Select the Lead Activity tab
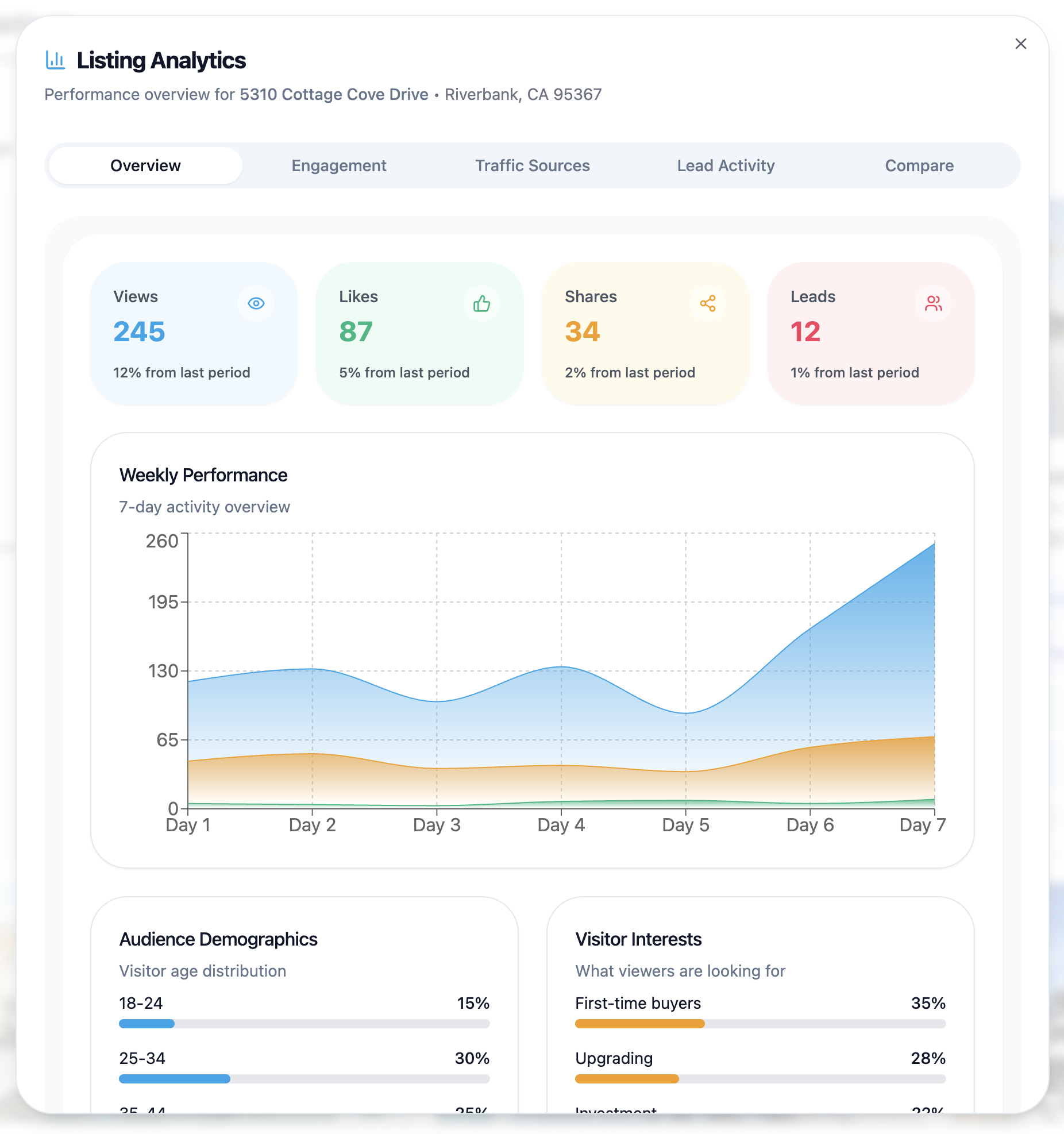This screenshot has height=1134, width=1064. pos(726,165)
